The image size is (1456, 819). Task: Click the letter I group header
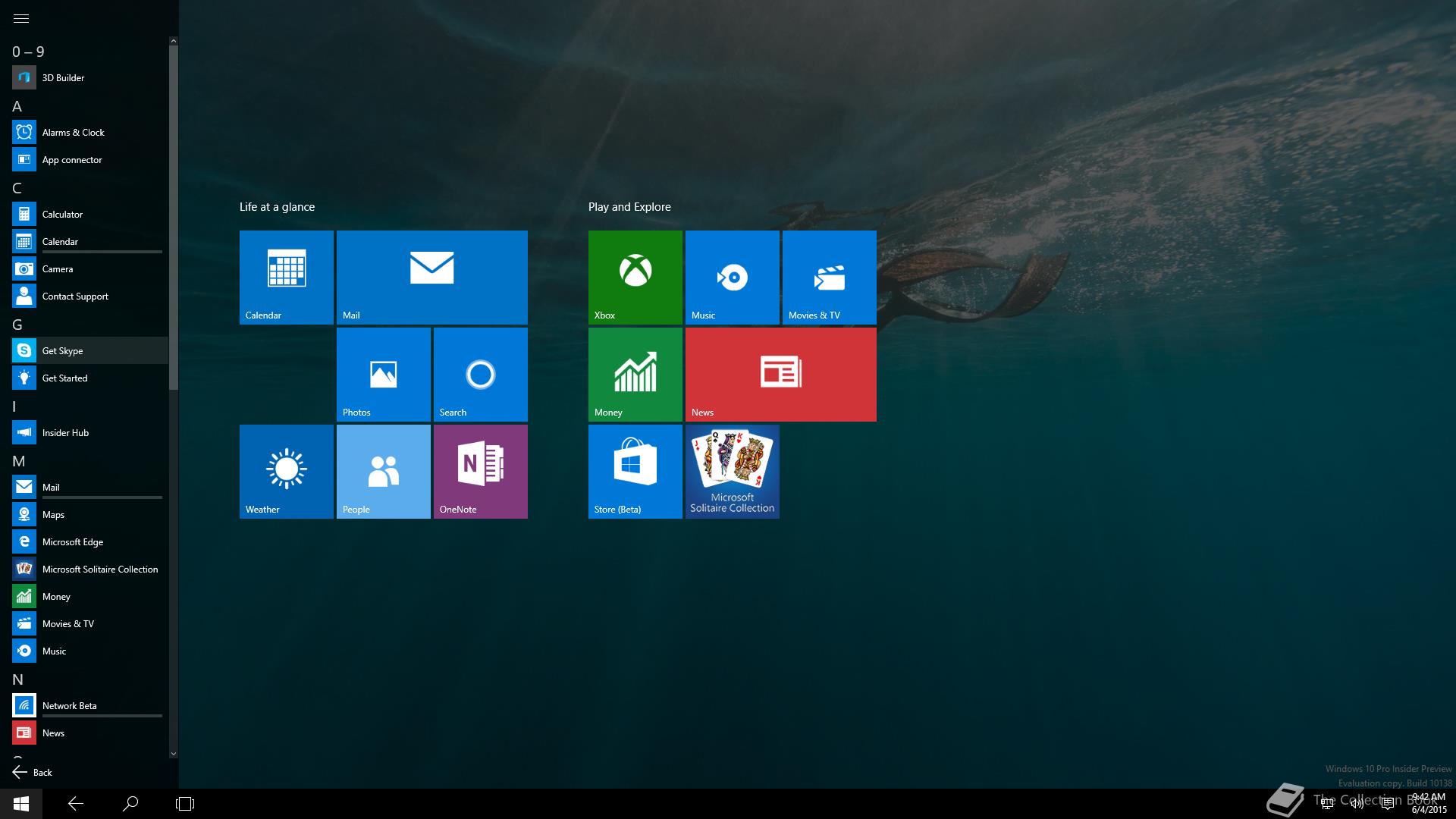[x=14, y=406]
